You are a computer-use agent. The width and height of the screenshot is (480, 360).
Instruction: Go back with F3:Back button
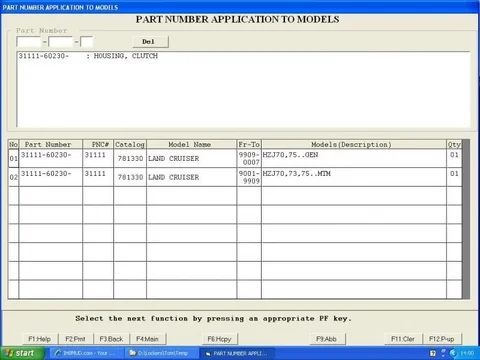(111, 339)
